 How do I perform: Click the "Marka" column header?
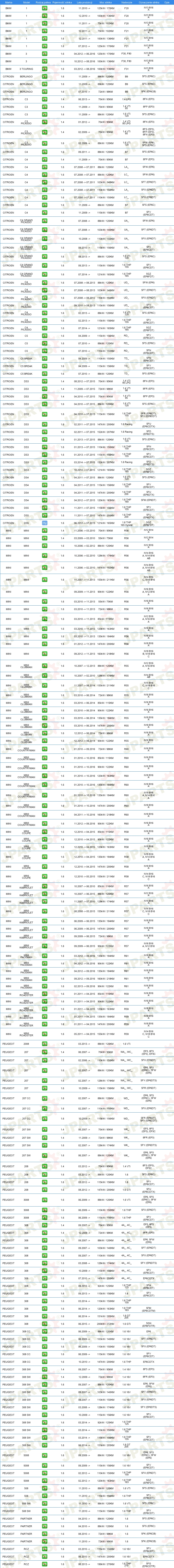[8, 2]
